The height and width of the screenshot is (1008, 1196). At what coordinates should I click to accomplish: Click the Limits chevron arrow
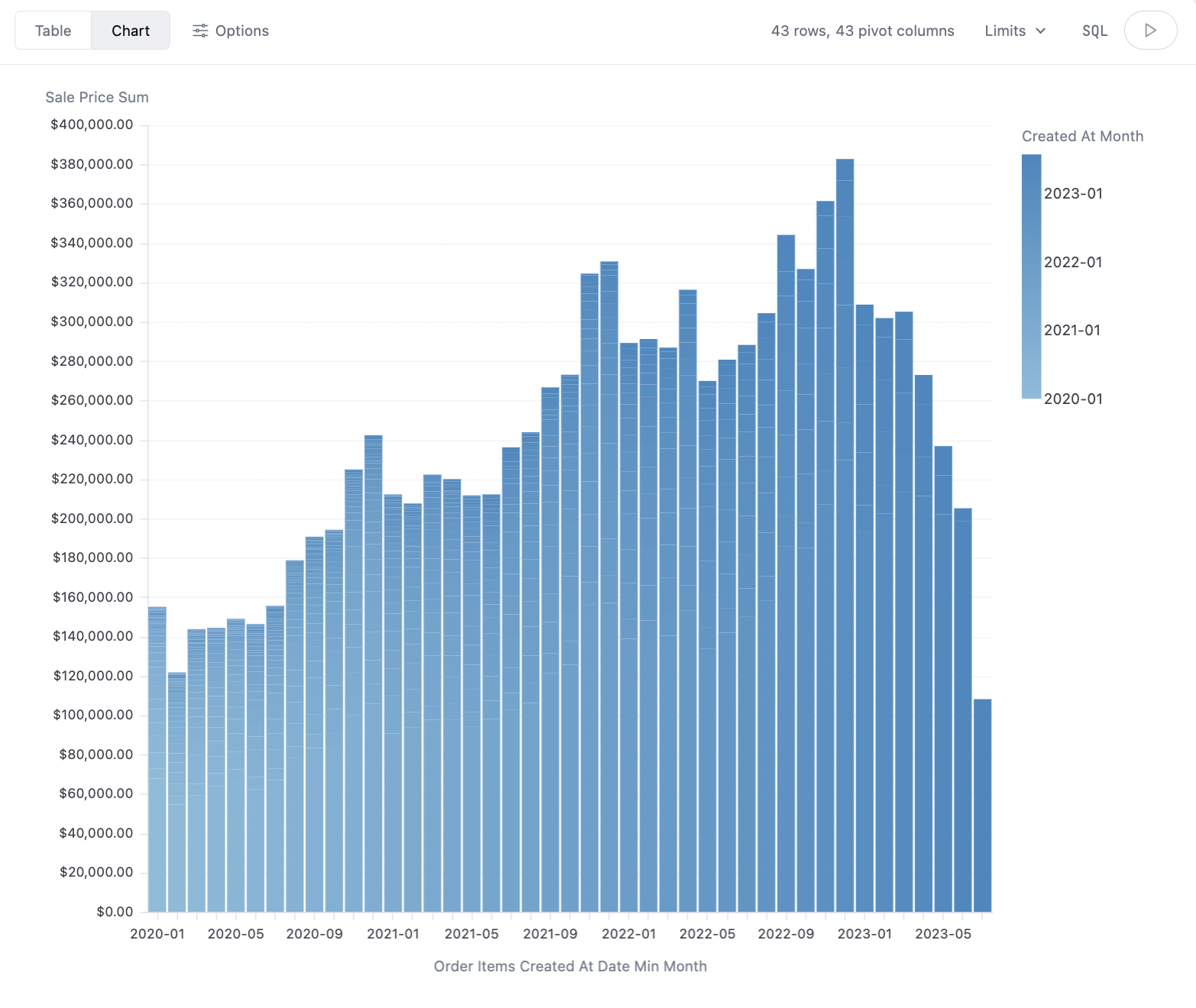1040,31
